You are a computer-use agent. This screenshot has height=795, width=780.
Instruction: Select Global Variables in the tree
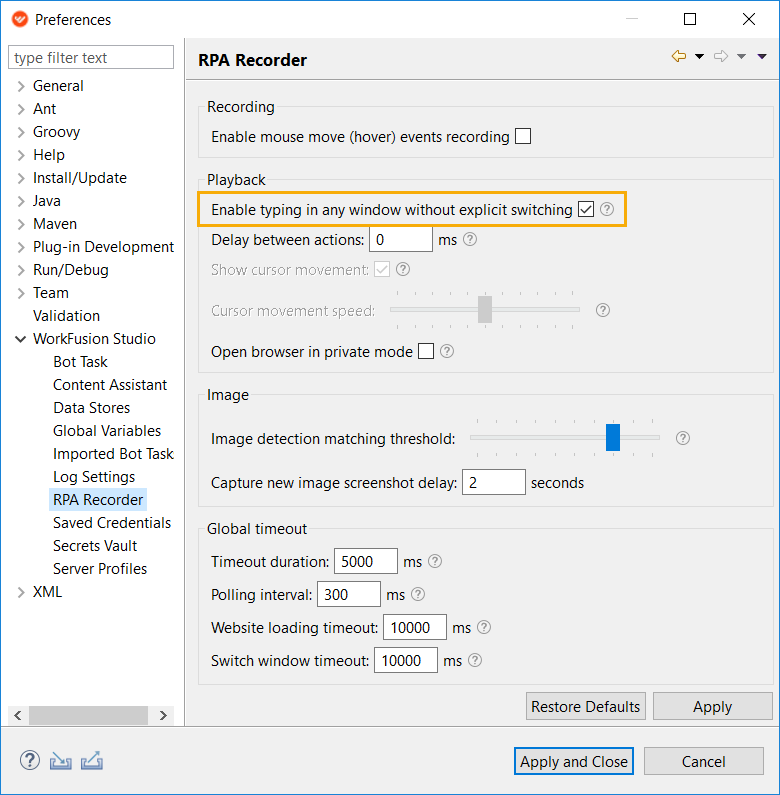(107, 431)
